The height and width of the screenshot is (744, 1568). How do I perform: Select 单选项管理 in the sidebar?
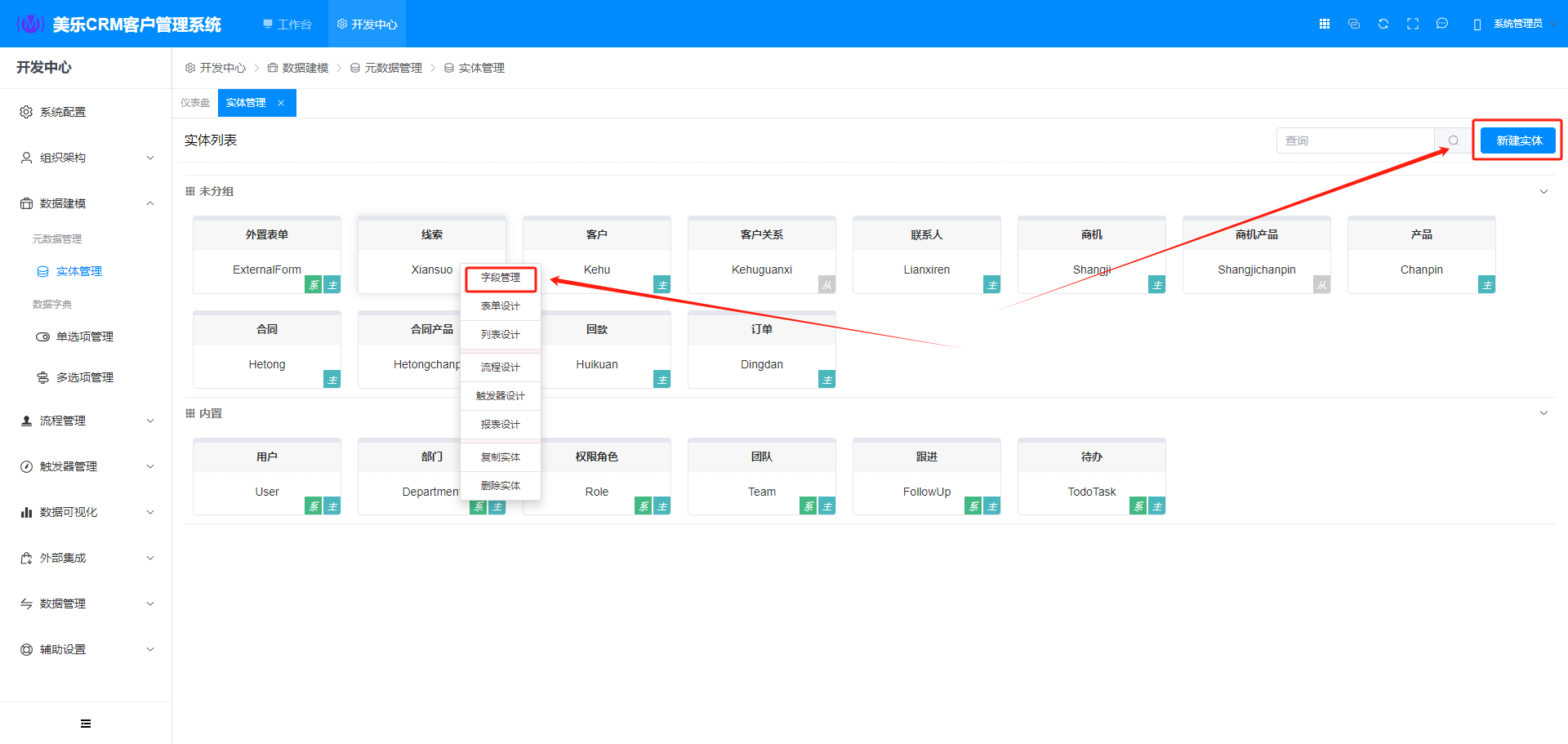[x=84, y=336]
